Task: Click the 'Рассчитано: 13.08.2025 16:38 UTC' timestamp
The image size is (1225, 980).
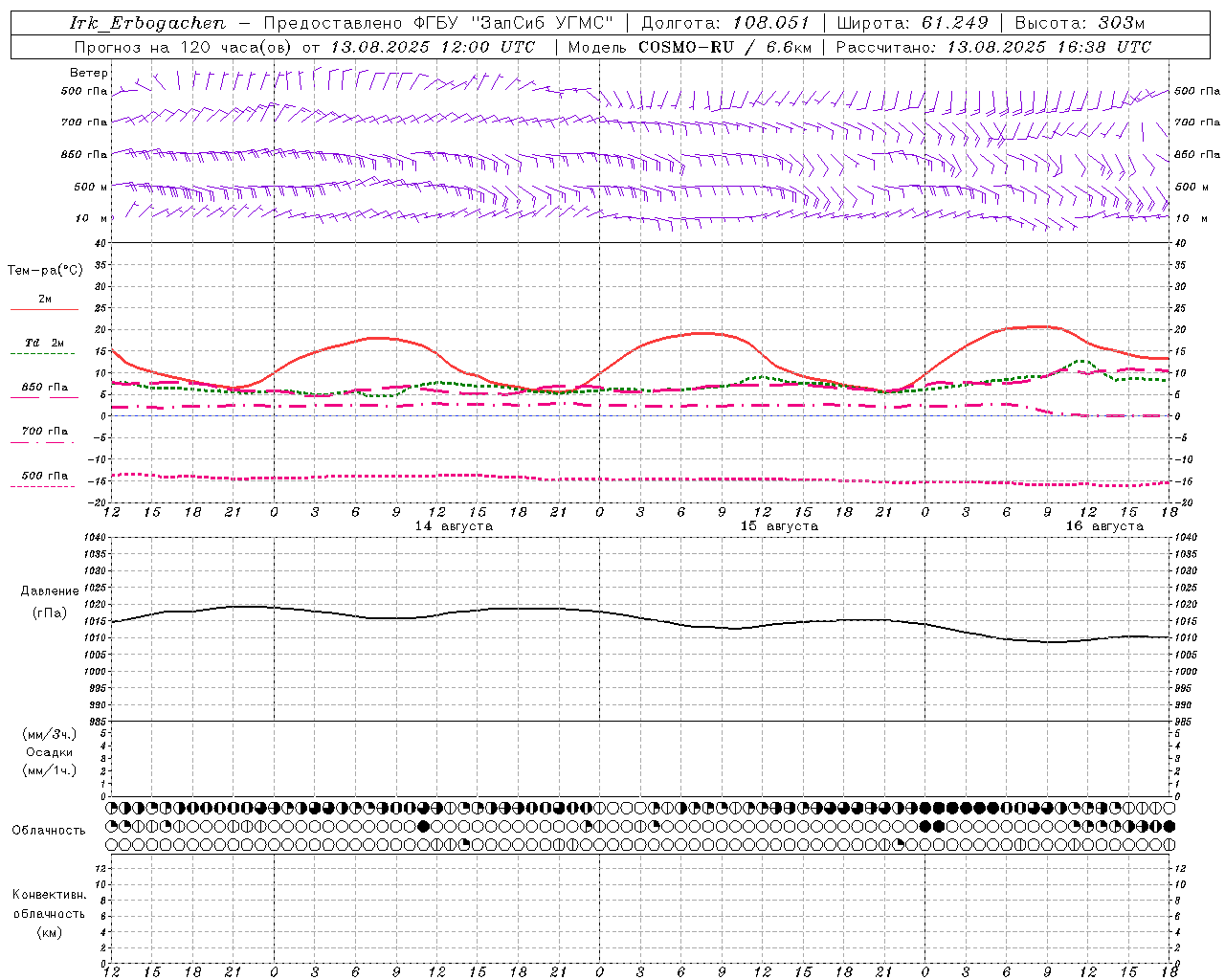Action: 993,47
